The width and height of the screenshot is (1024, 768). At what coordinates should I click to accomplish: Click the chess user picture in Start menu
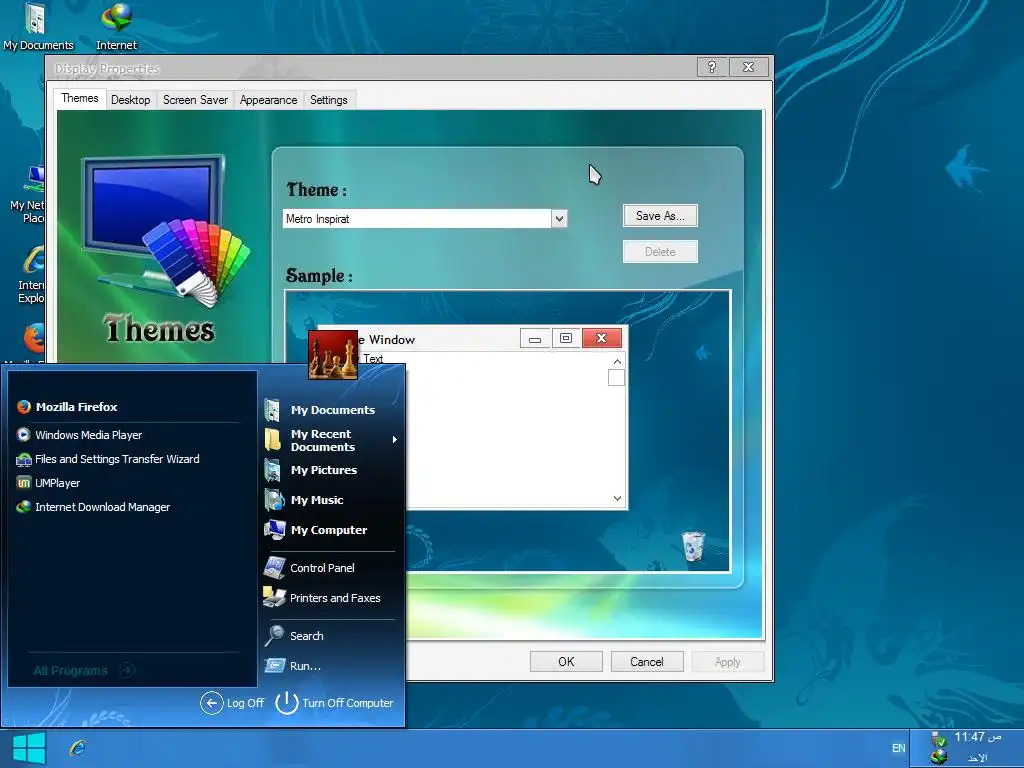(333, 355)
